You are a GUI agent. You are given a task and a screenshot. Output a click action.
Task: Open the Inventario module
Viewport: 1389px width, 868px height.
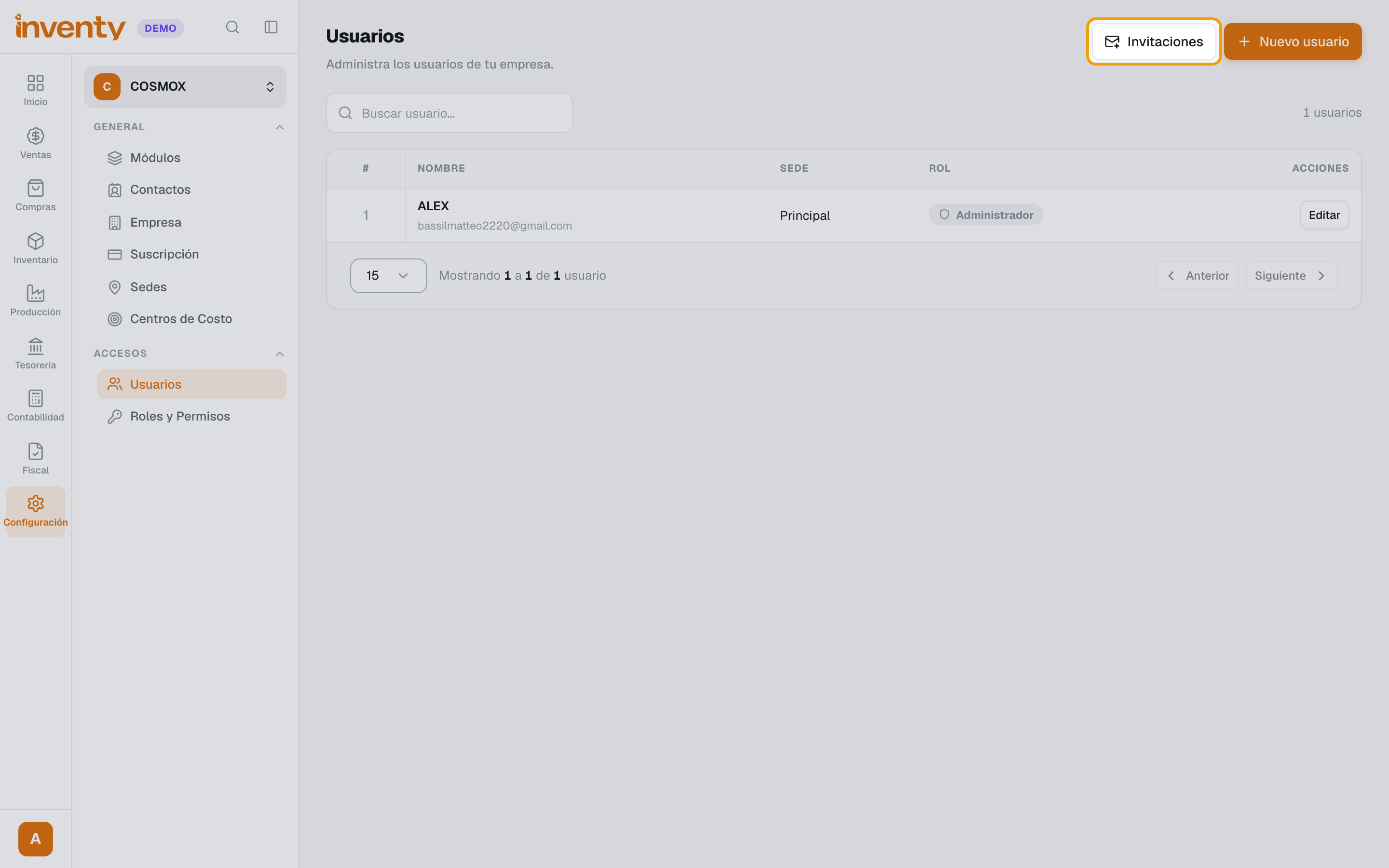point(36,248)
